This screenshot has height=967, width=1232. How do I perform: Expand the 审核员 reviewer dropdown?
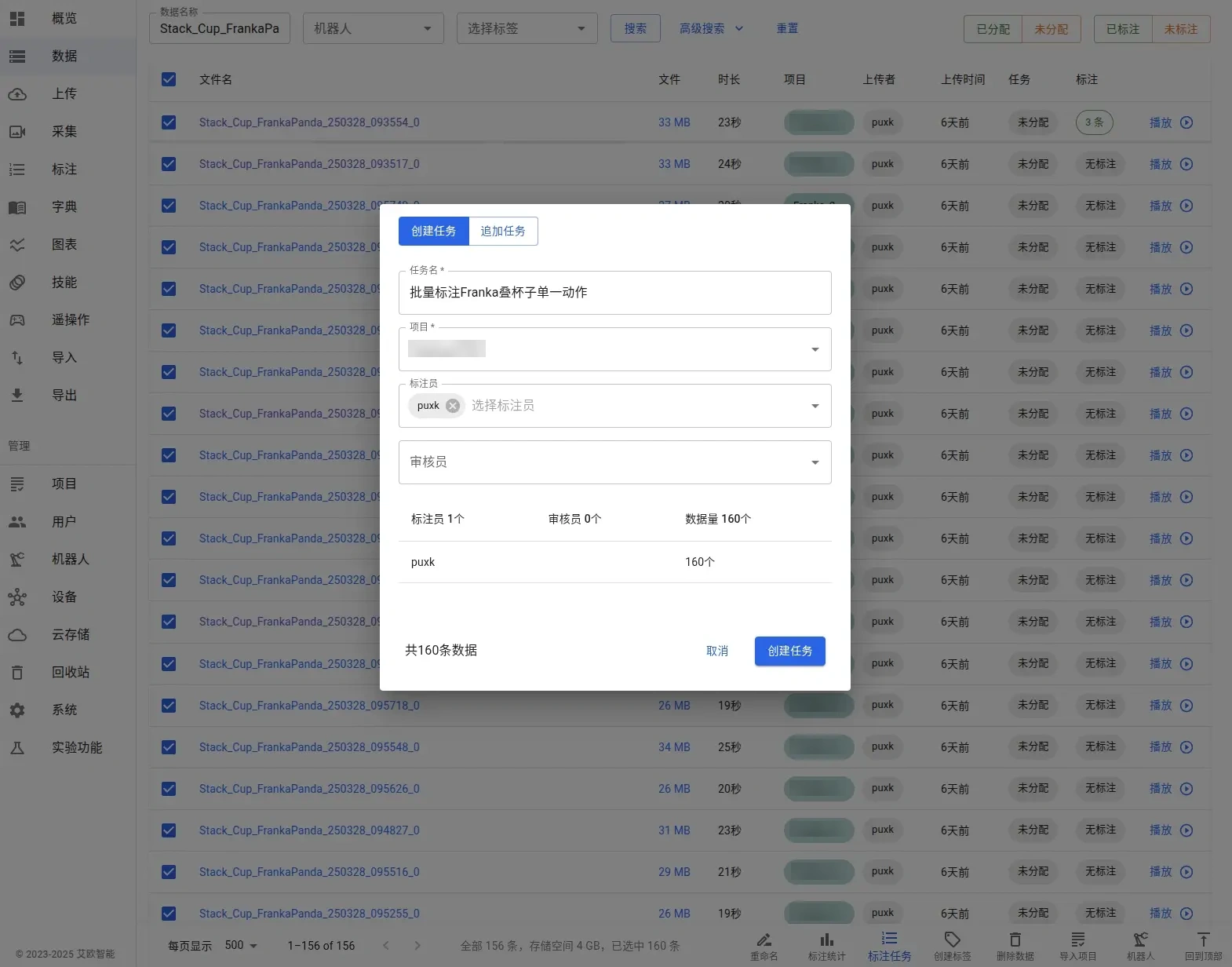pyautogui.click(x=615, y=462)
